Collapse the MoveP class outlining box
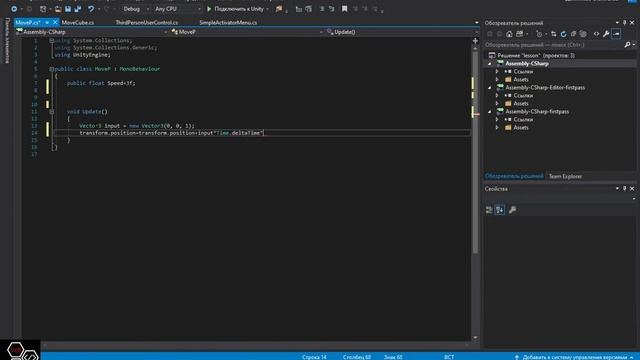The width and height of the screenshot is (640, 360). pyautogui.click(x=51, y=69)
